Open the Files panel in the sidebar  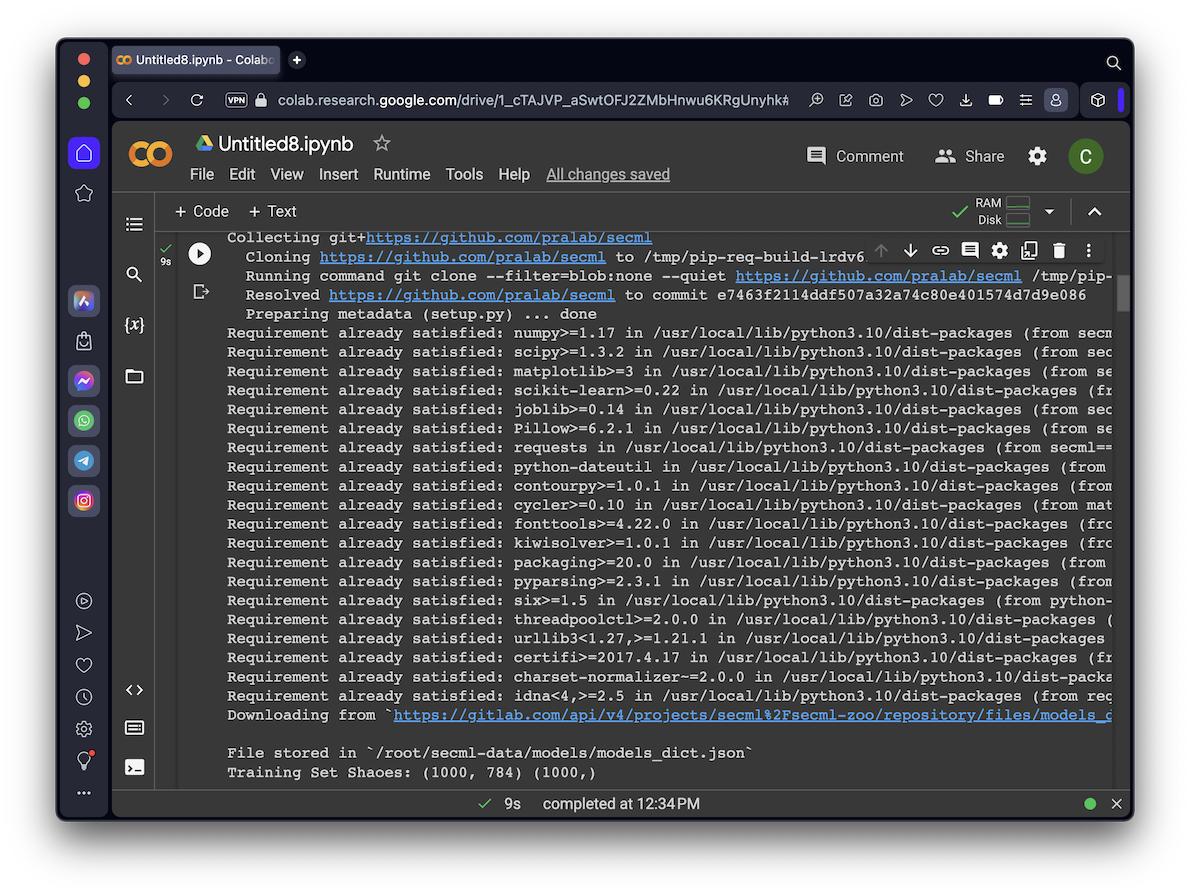(134, 377)
